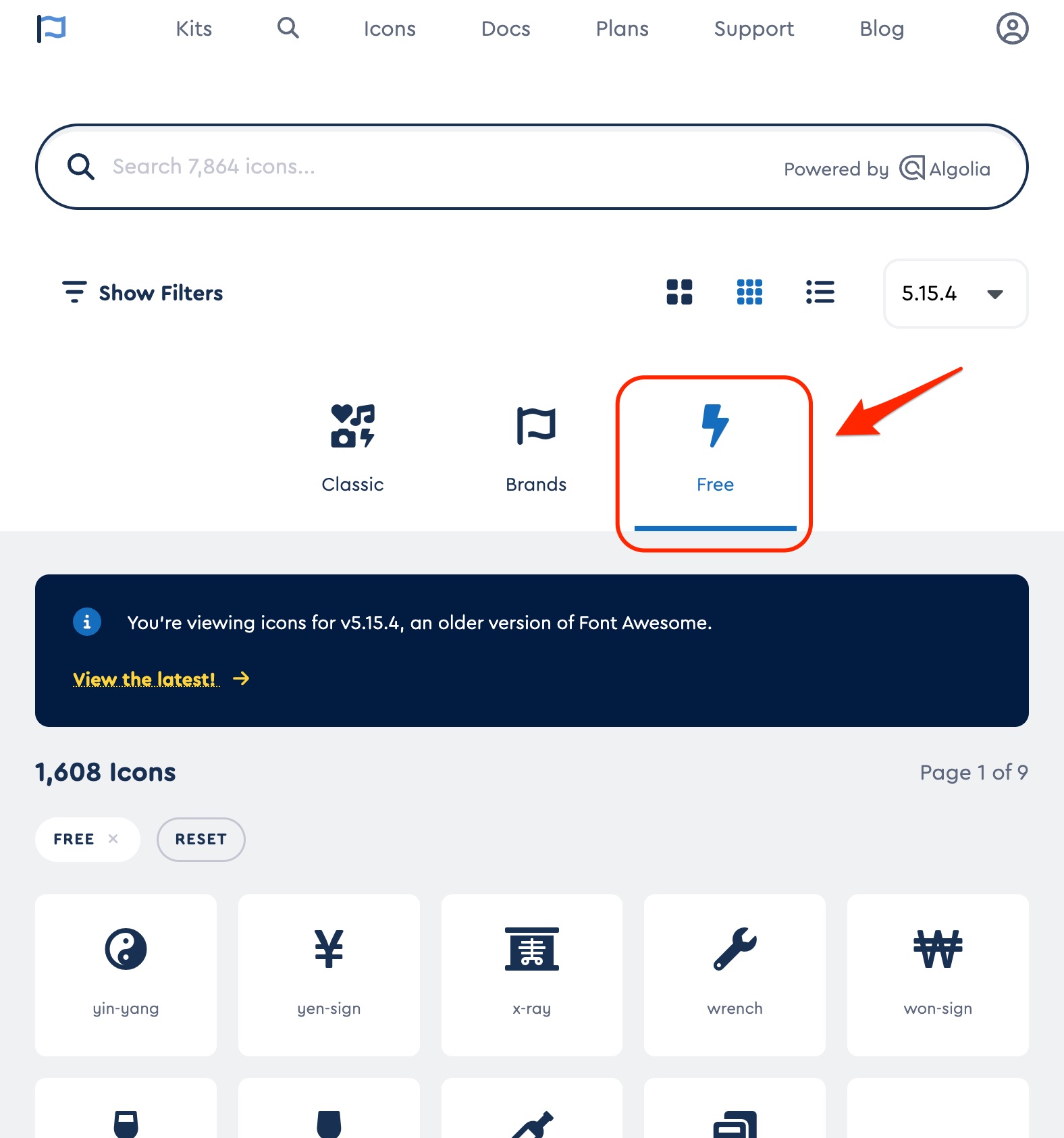
Task: Open the yin-yang icon card
Action: [126, 975]
